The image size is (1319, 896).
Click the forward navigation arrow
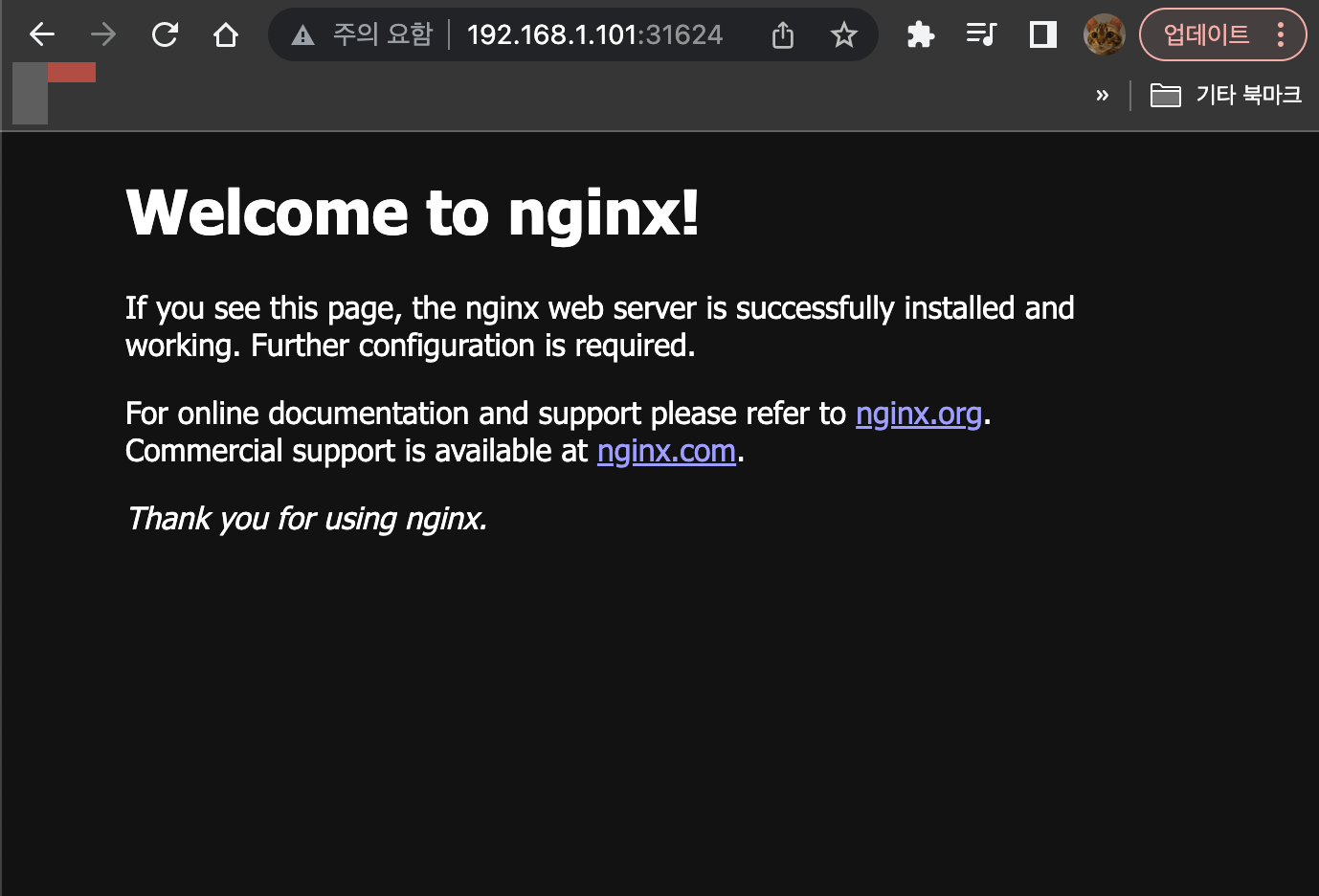pos(103,35)
